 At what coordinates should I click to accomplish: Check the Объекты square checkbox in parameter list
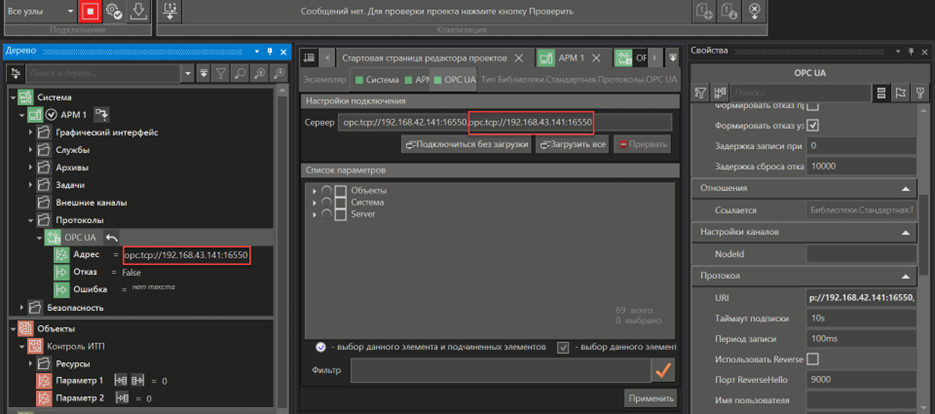(x=341, y=191)
